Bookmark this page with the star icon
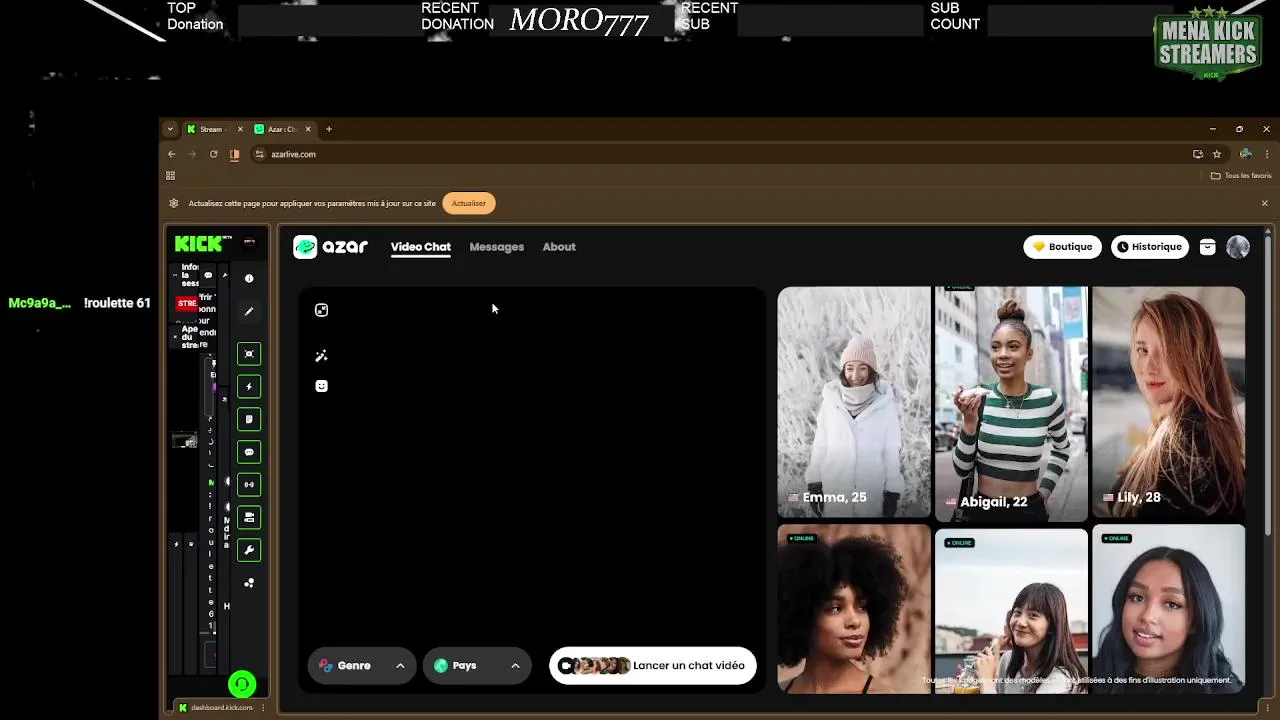This screenshot has width=1280, height=720. point(1216,154)
